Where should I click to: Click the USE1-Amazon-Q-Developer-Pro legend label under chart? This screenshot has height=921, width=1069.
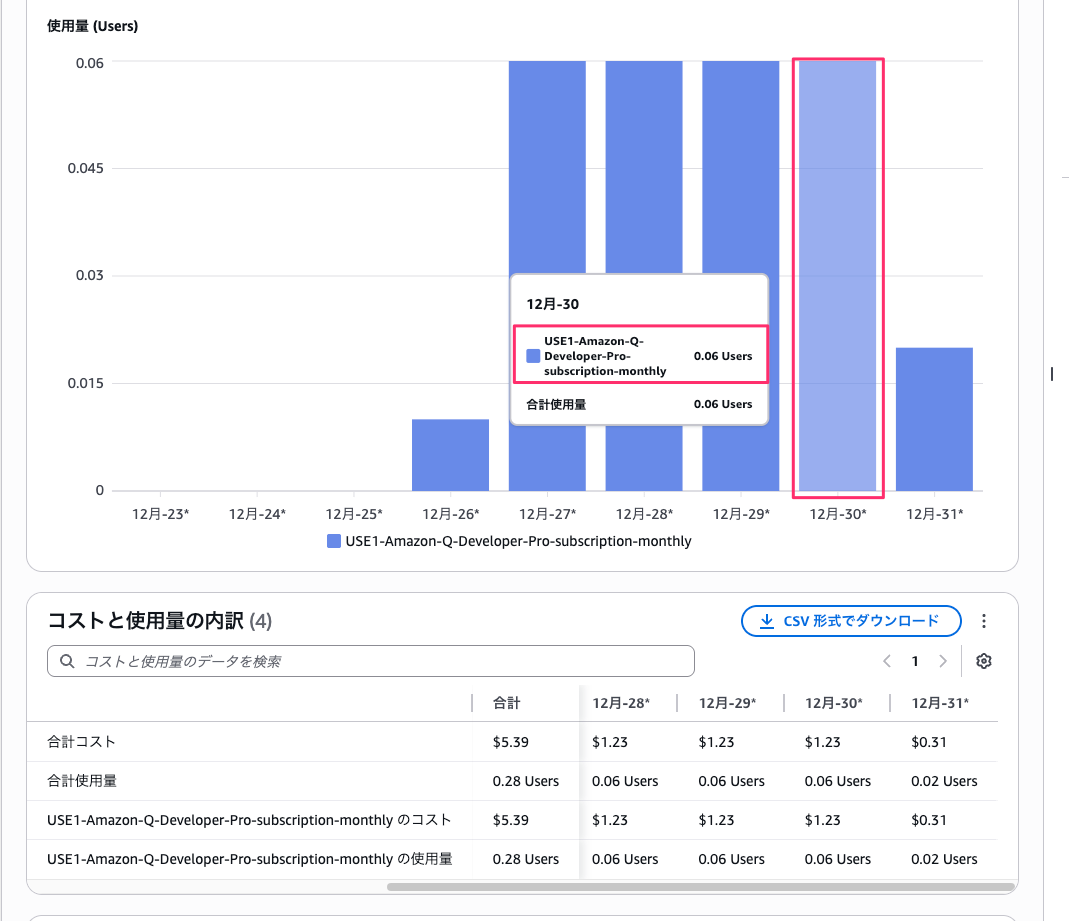pos(518,541)
